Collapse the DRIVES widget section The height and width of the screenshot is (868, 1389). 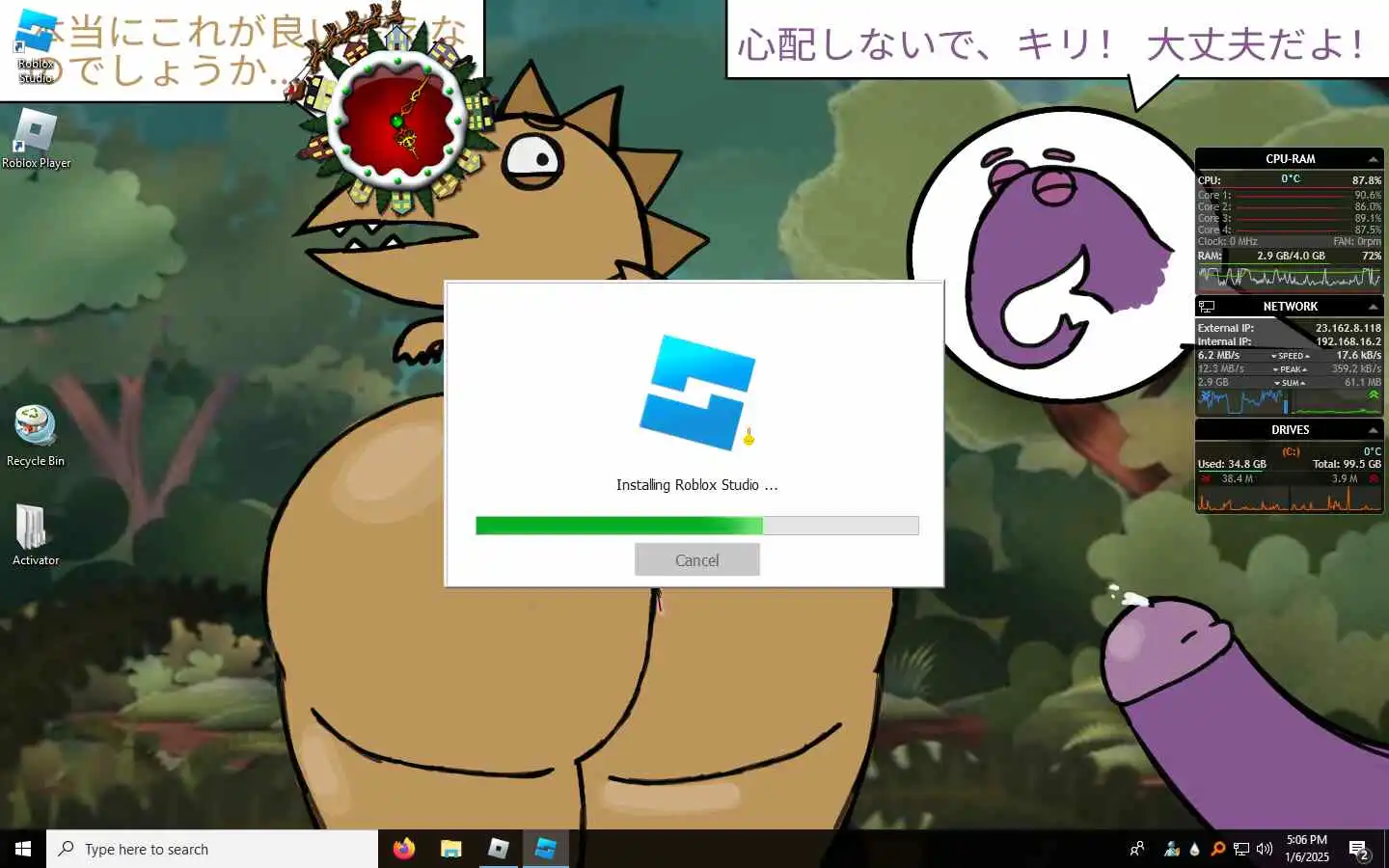(x=1373, y=430)
